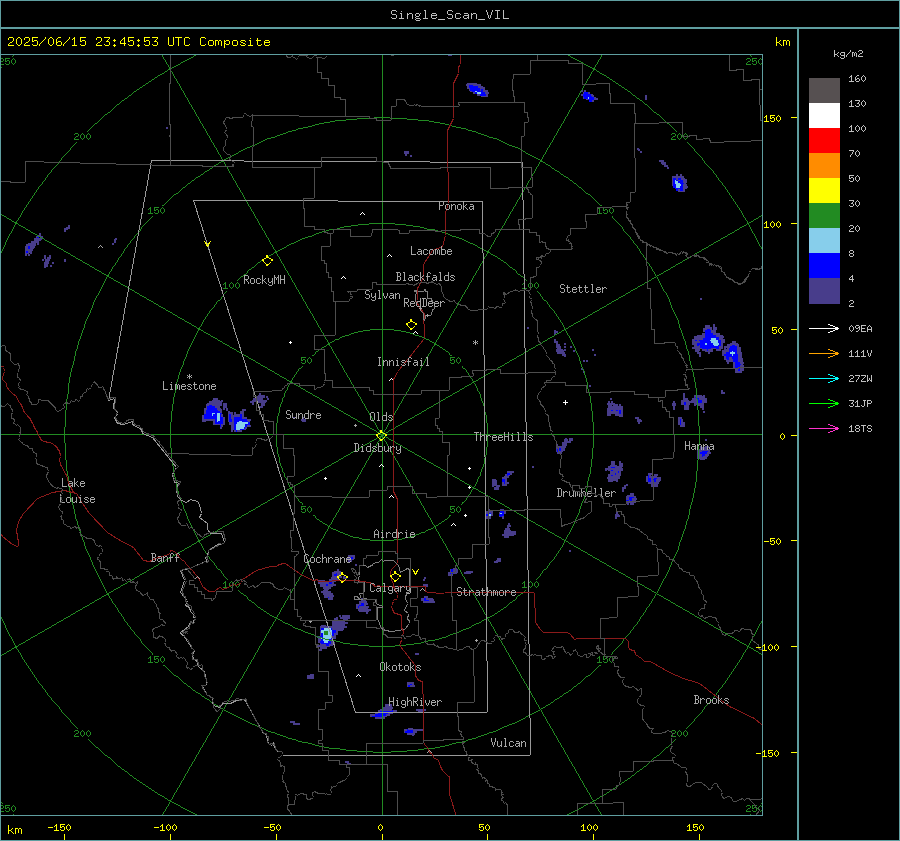Click the Banff label
The width and height of the screenshot is (900, 841).
click(165, 557)
